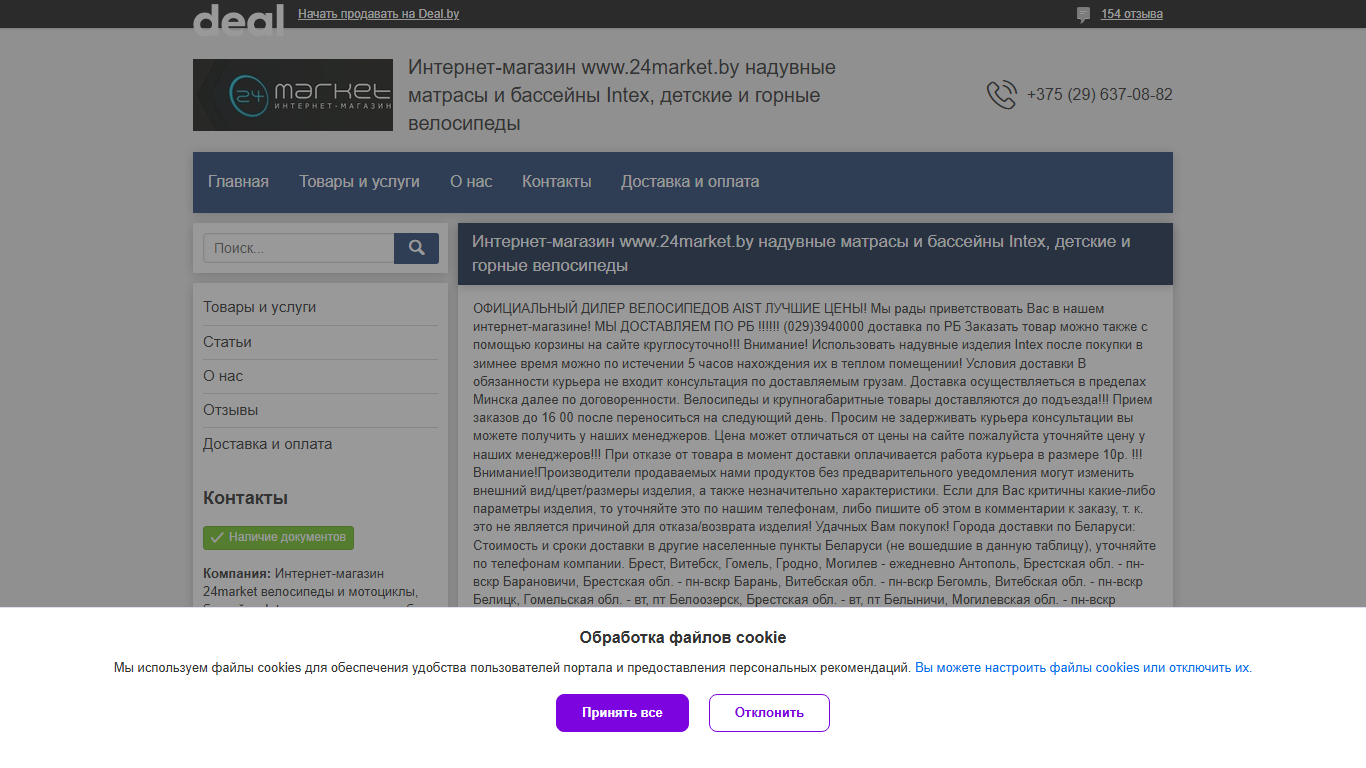Open 'Доставка и оплата' in navigation bar
This screenshot has height=768, width=1366.
click(690, 182)
